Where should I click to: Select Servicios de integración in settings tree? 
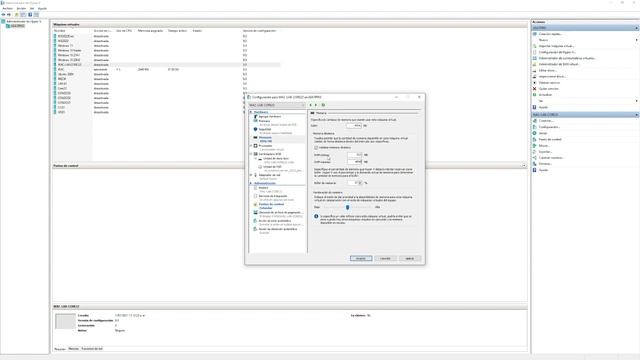[x=273, y=196]
